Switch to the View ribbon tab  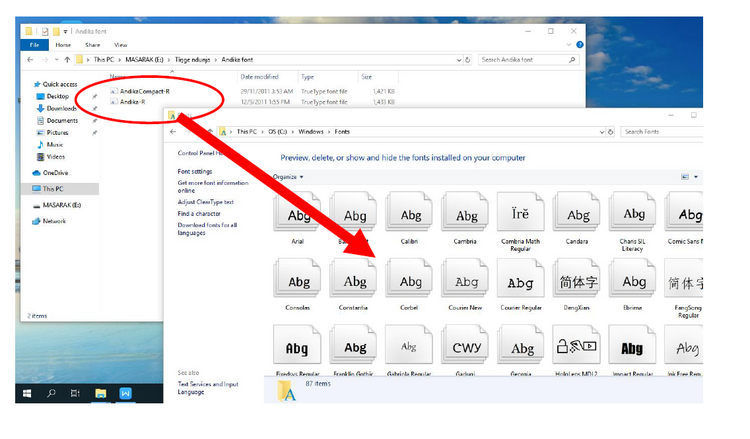click(x=120, y=45)
